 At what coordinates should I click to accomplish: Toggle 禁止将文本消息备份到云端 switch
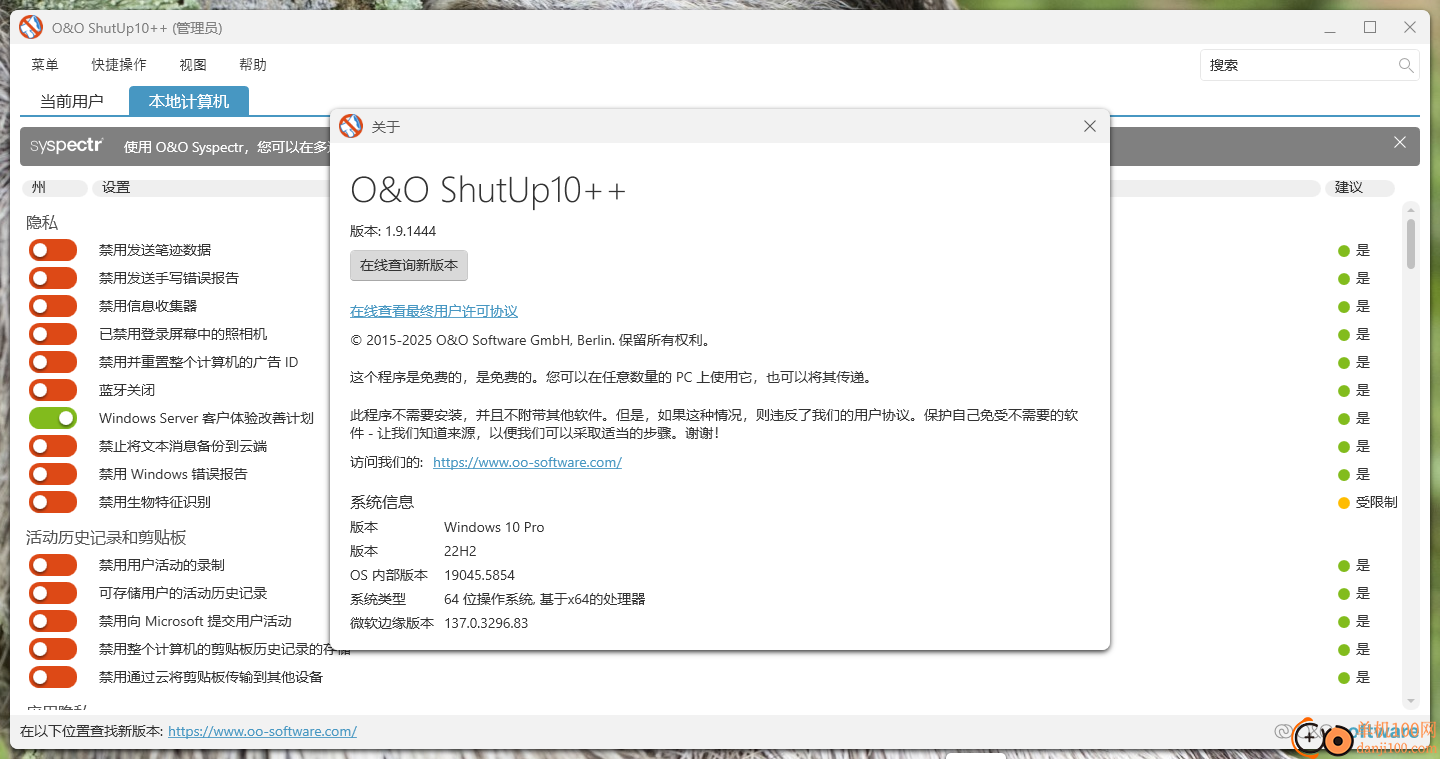[53, 446]
